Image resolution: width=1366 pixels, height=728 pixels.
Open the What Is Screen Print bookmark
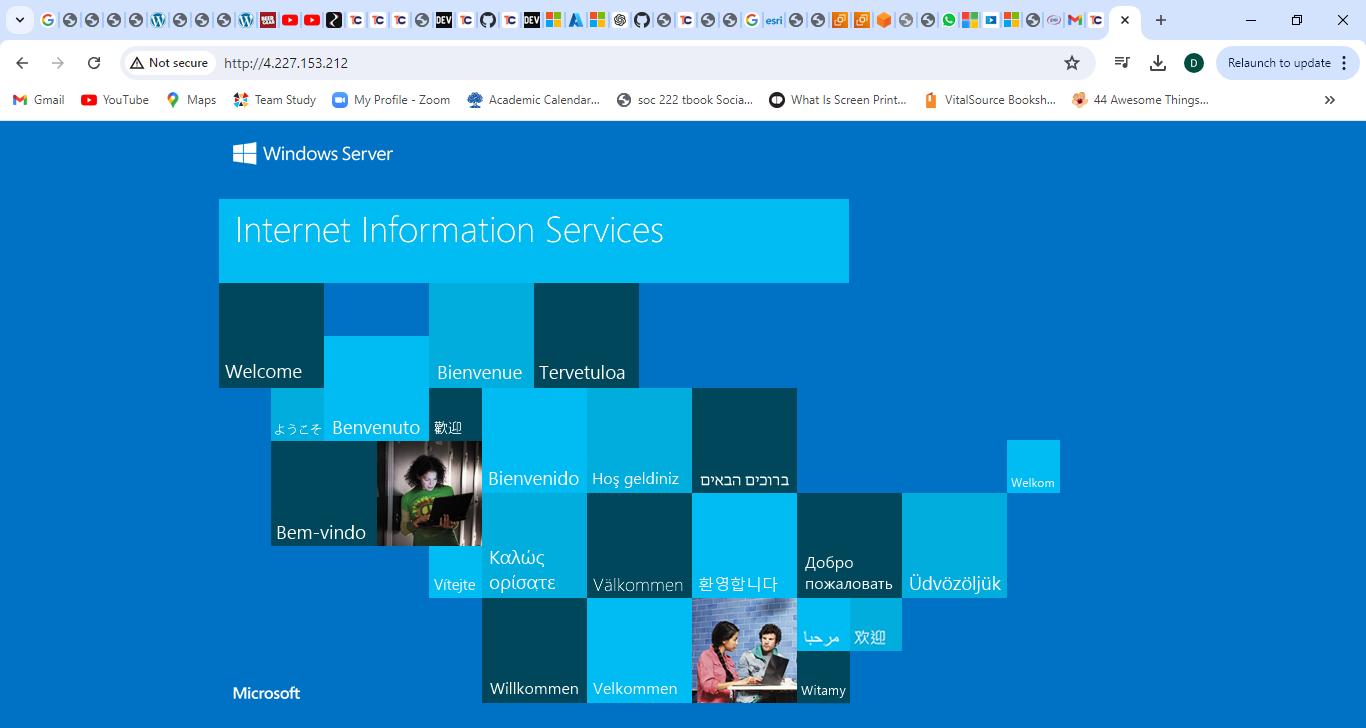pos(838,100)
